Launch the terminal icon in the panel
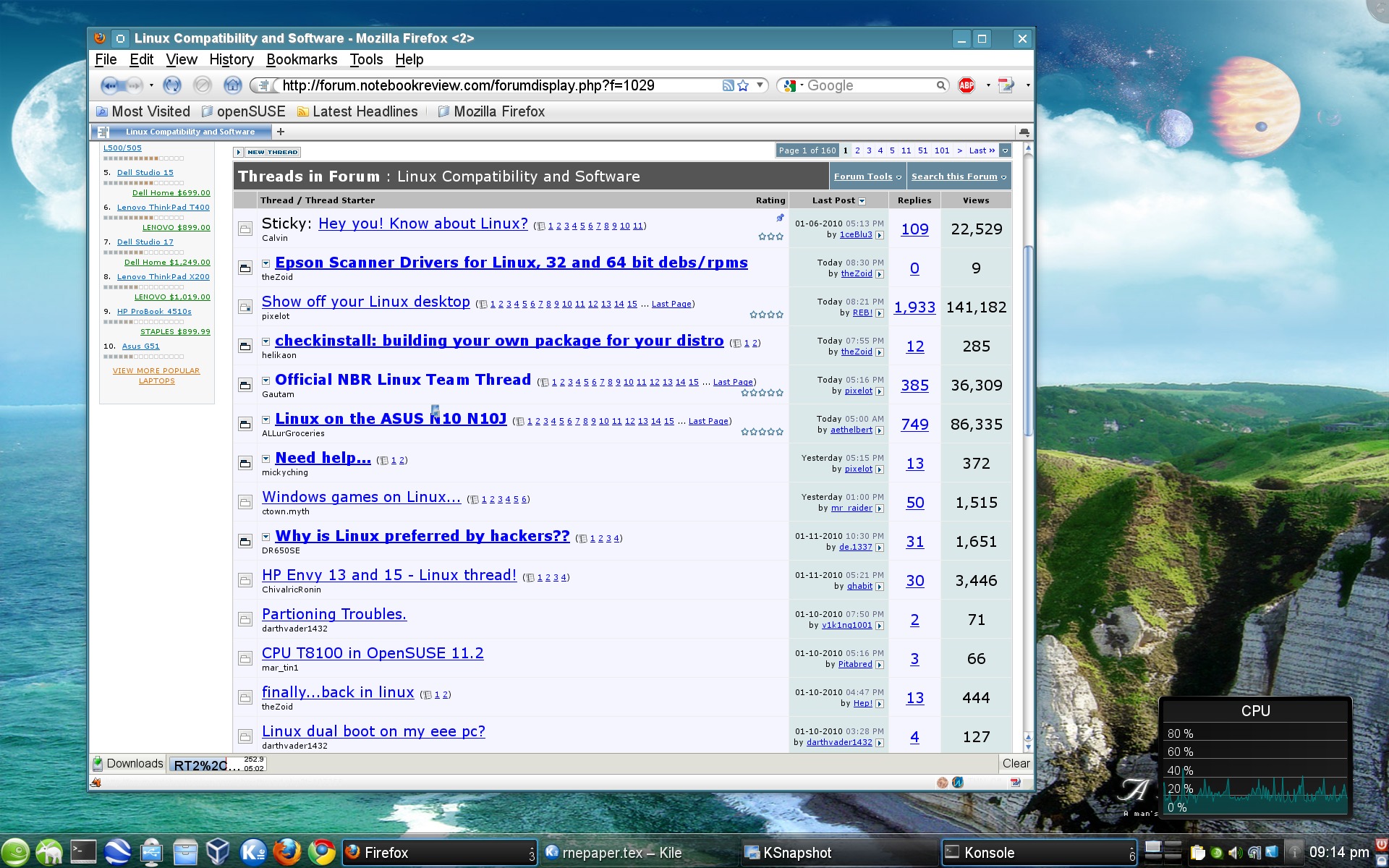1389x868 pixels. [x=83, y=852]
